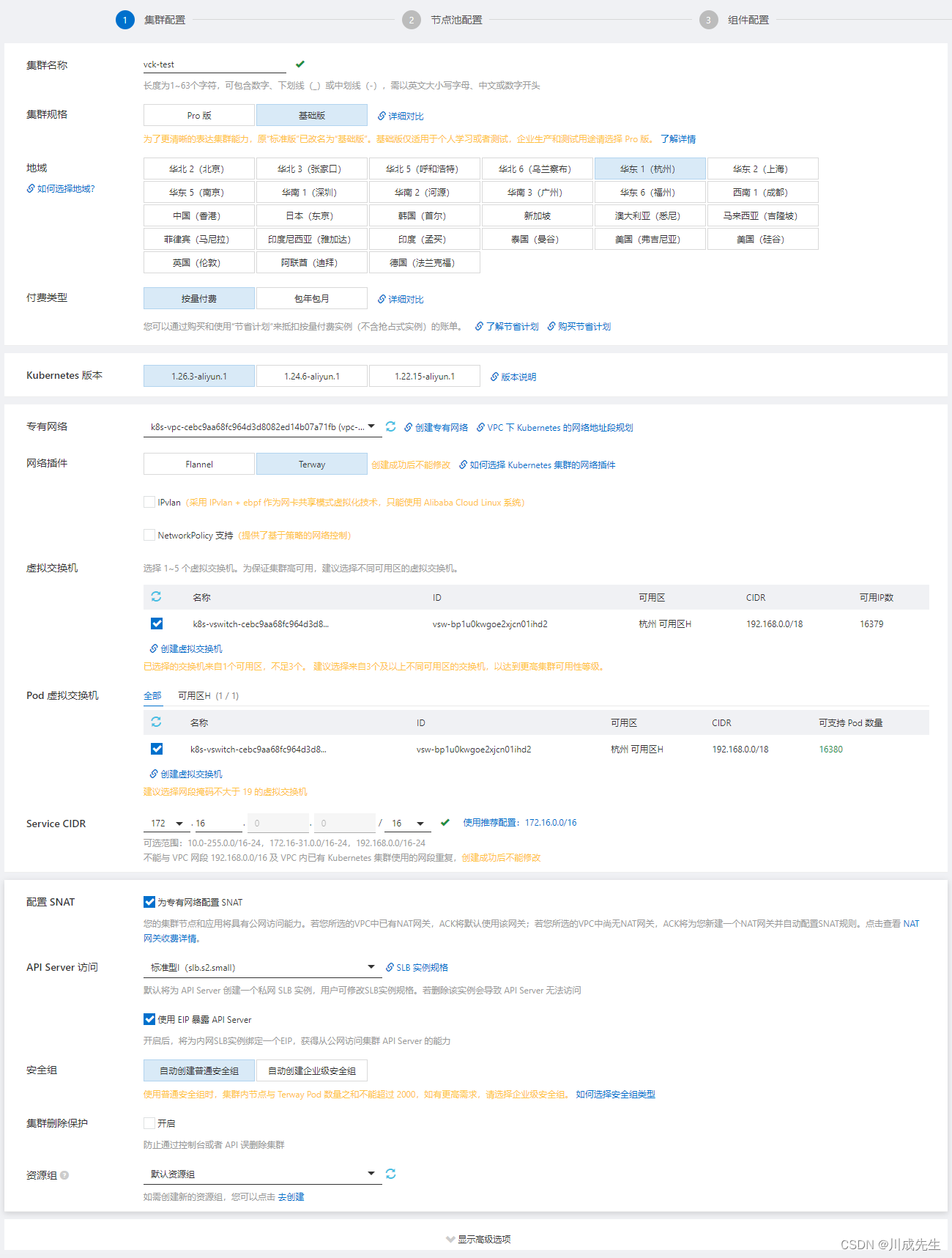Click 创建虚拟交换机 link under vSwitch table
Screen dimensions: 952x1258
pos(186,648)
